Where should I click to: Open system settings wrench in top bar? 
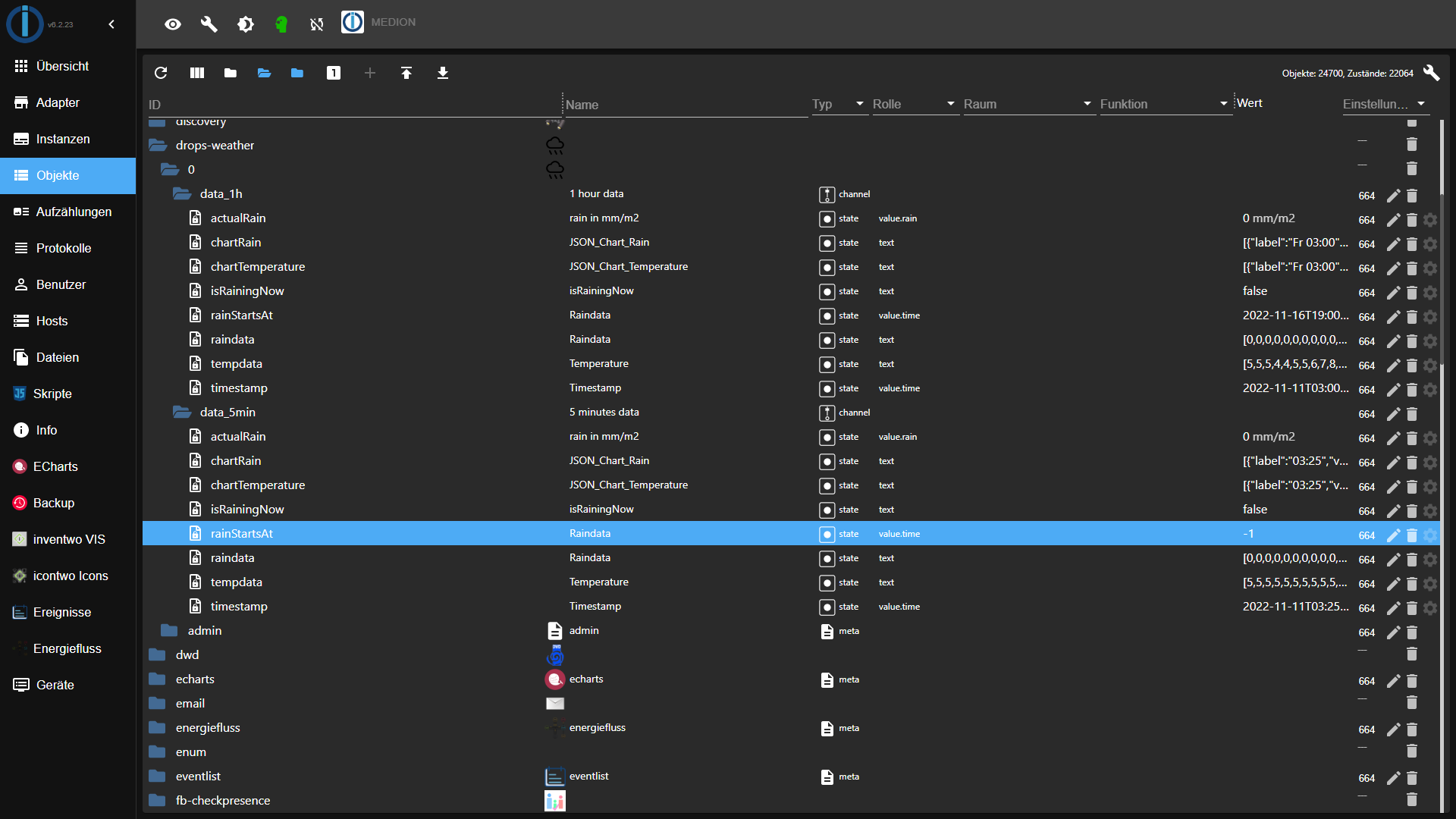(x=209, y=24)
